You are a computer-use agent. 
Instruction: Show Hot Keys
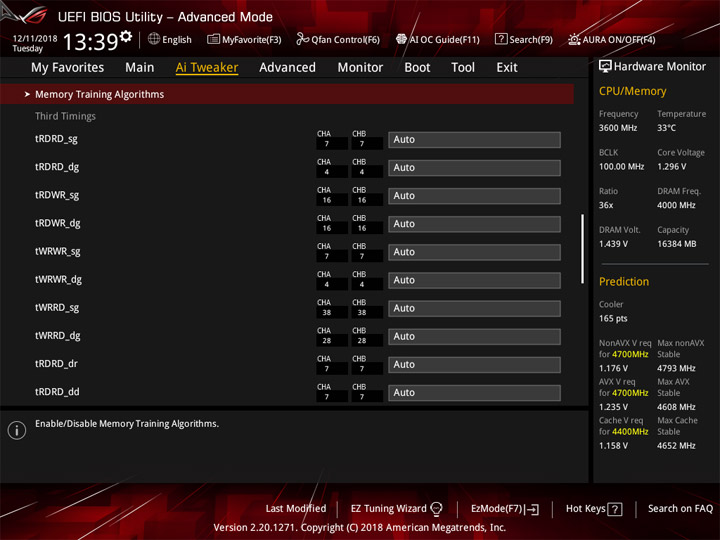tap(594, 509)
